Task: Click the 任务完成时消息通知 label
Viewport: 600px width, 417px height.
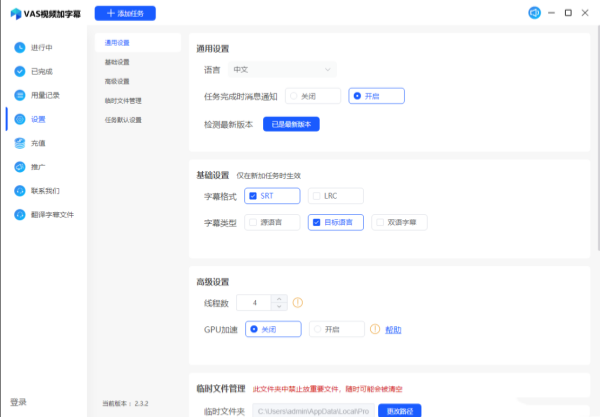Action: (241, 96)
